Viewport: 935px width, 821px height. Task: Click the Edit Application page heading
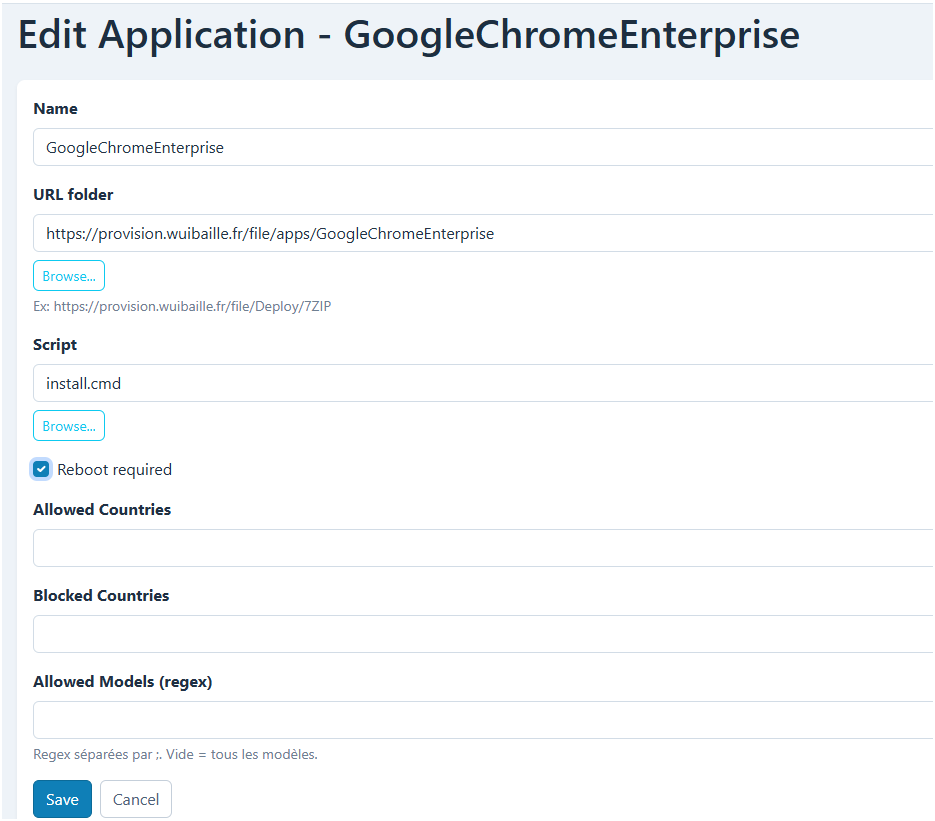pos(409,35)
